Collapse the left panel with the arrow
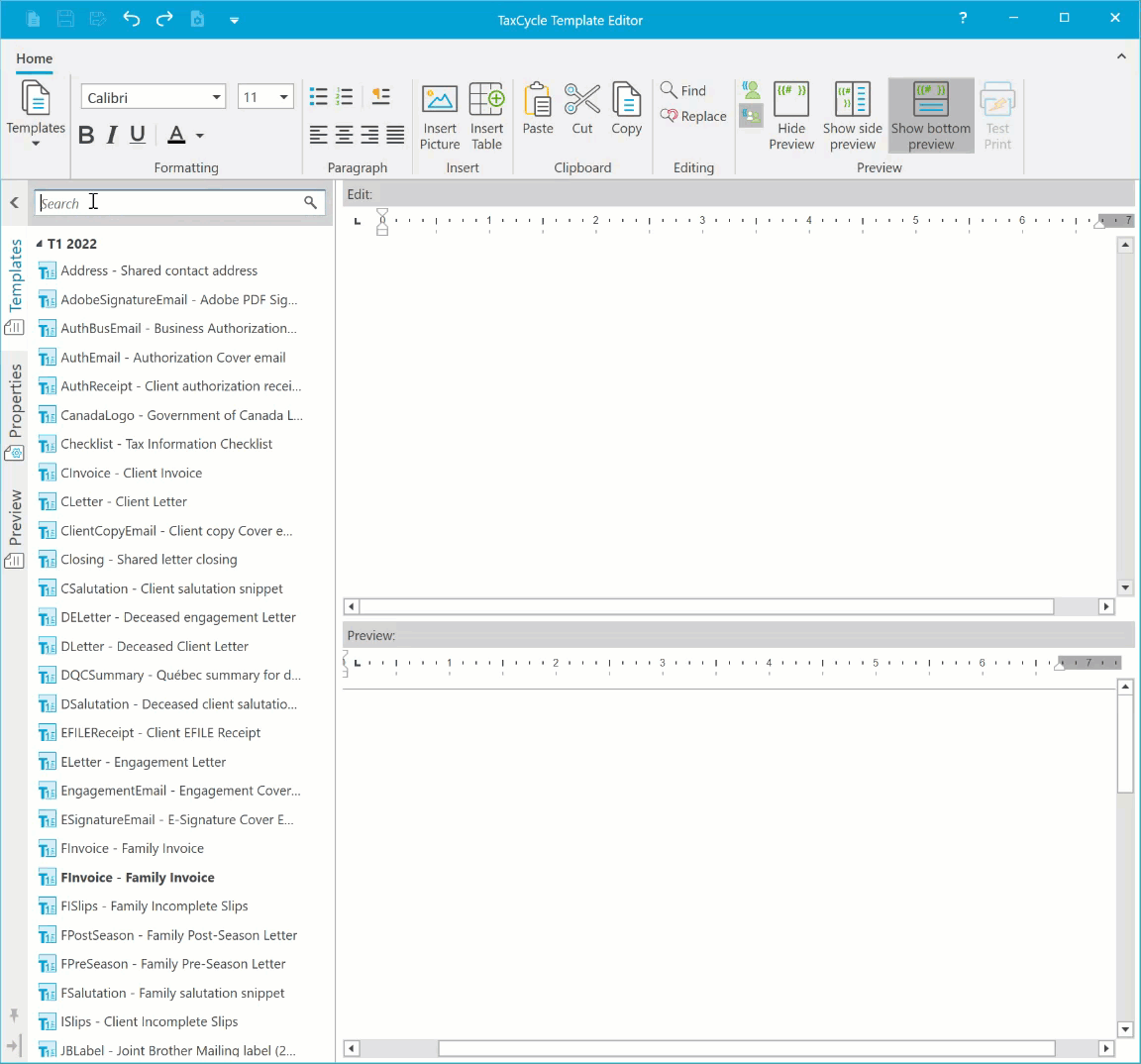Viewport: 1141px width, 1064px height. (15, 202)
